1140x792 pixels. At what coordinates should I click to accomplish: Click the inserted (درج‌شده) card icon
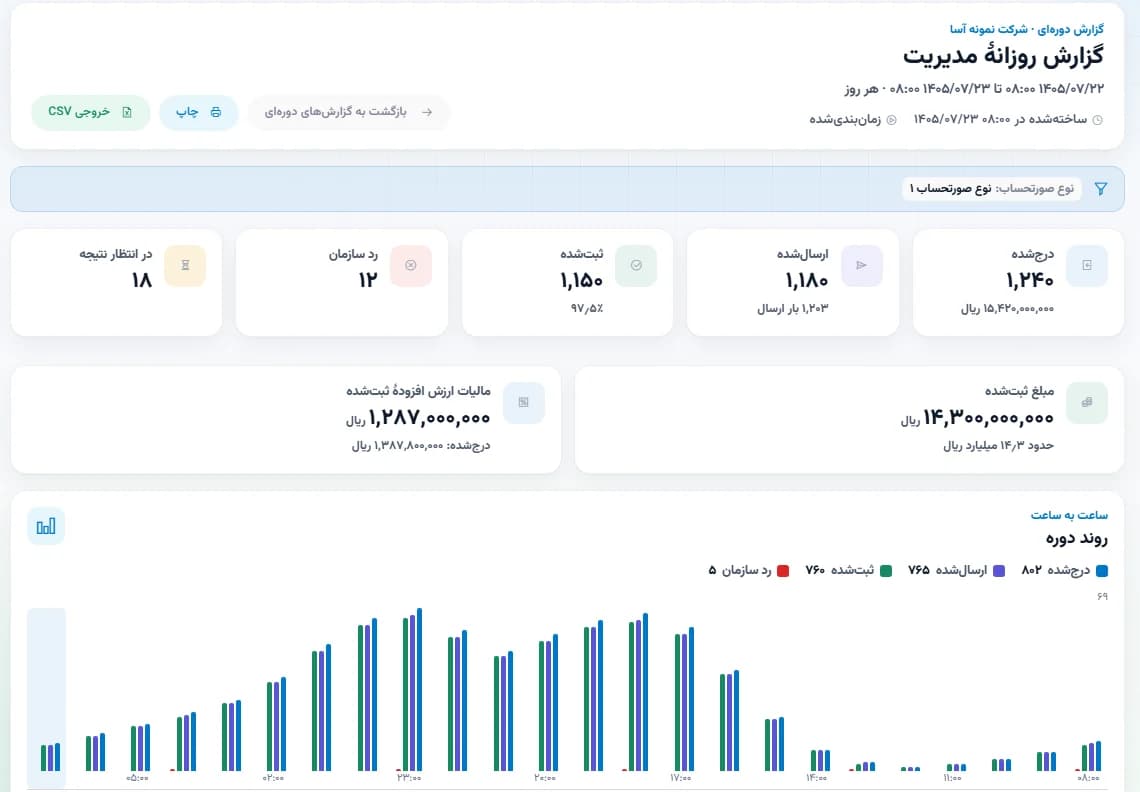point(1087,265)
